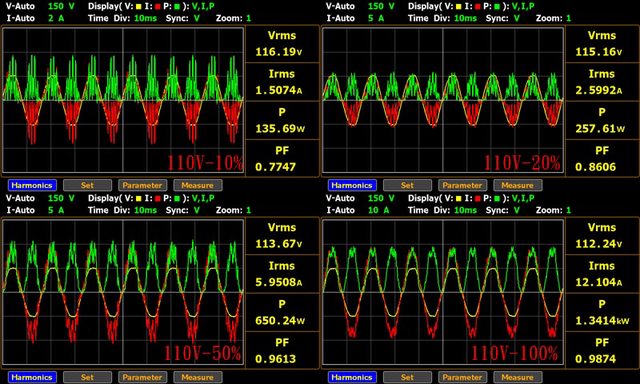Click Harmonics button in the 110V-100% panel
Viewport: 640px width, 384px height.
352,377
